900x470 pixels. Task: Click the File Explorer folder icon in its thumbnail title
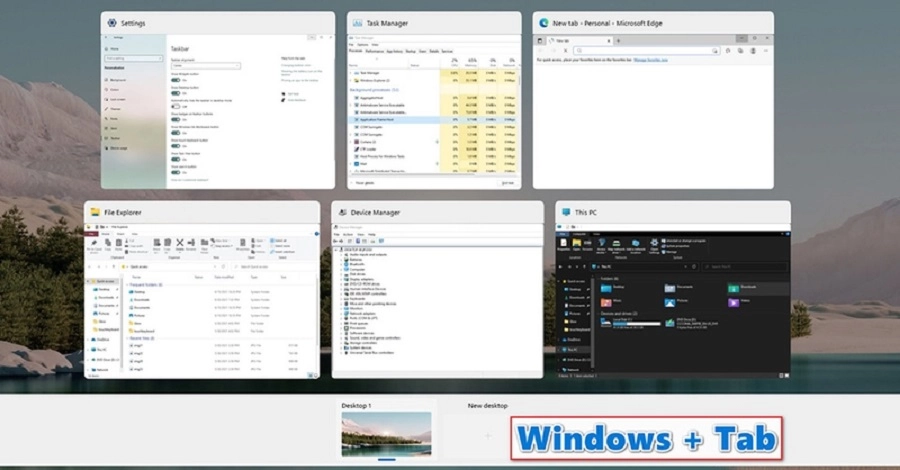coord(95,212)
